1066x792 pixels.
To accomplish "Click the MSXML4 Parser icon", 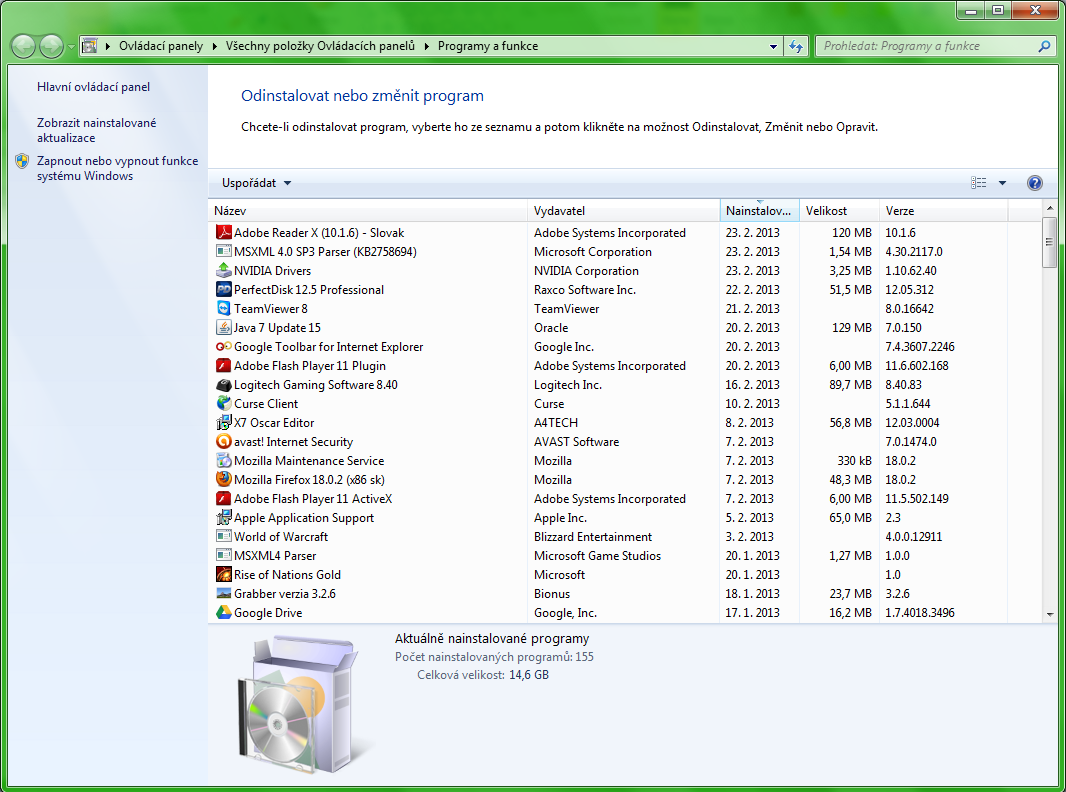I will pos(224,556).
